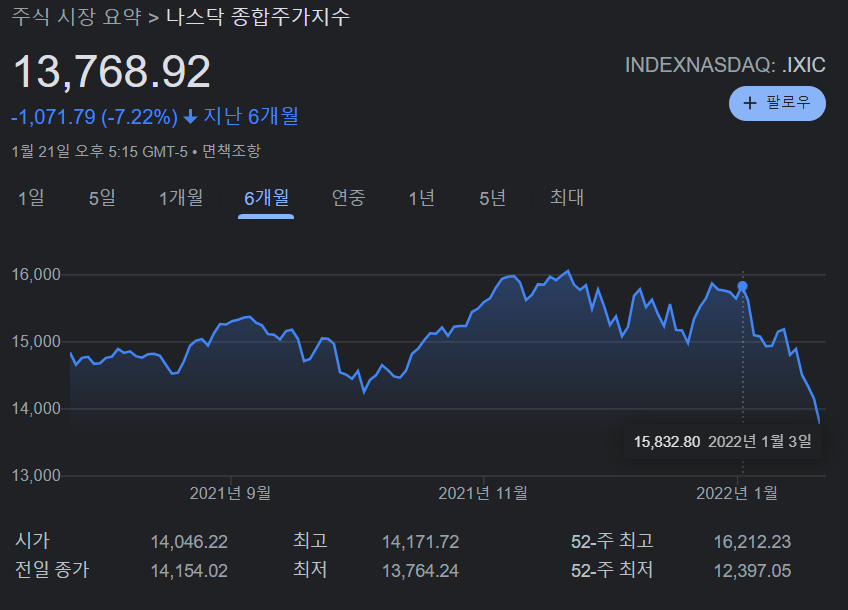Screen dimensions: 848x610
Task: Click the timestamp 1월 21일 오후 5:15 GMT-5
Action: [100, 151]
